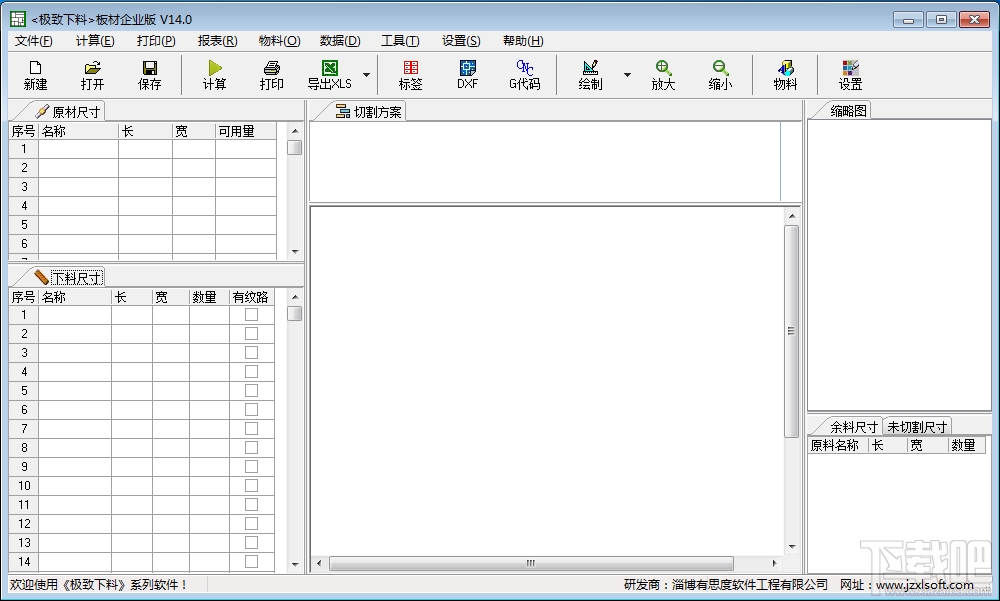The width and height of the screenshot is (1000, 601).
Task: Open the 报表(R) menu
Action: coord(217,41)
